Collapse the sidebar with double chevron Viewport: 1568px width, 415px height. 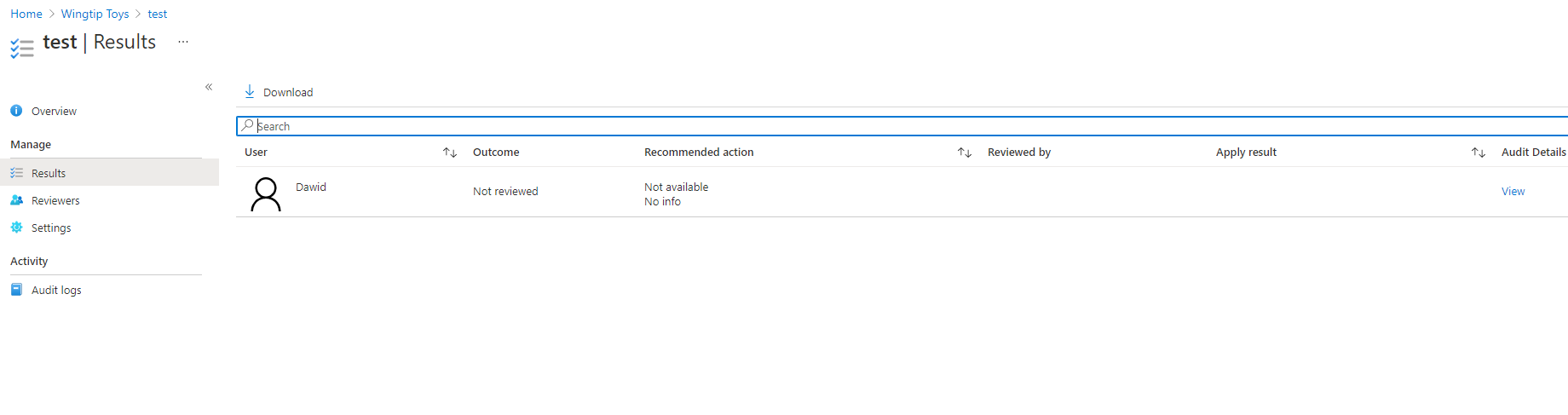(x=209, y=87)
